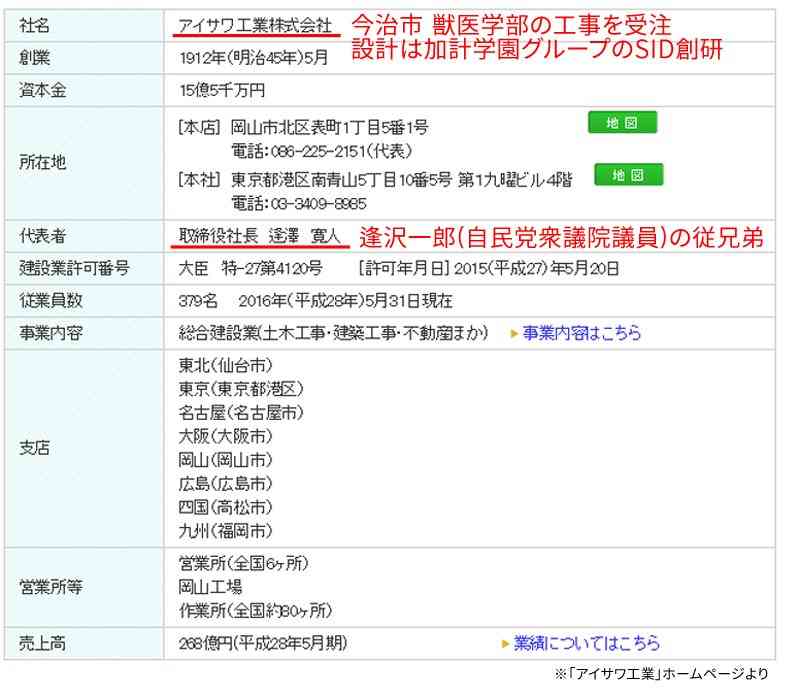Click the 売上高 row label
This screenshot has width=800, height=692.
42,643
